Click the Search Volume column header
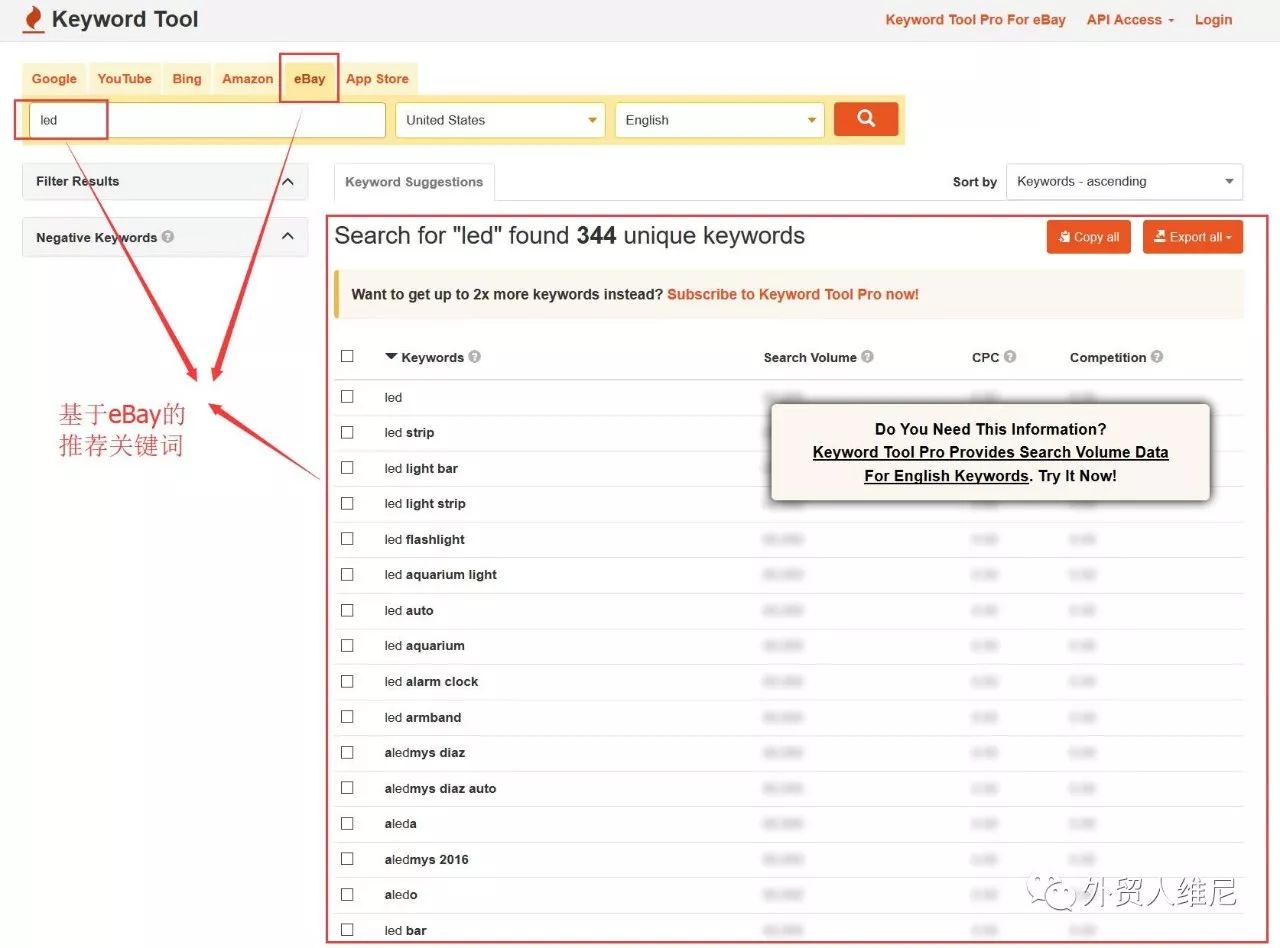This screenshot has width=1280, height=948. click(x=810, y=357)
